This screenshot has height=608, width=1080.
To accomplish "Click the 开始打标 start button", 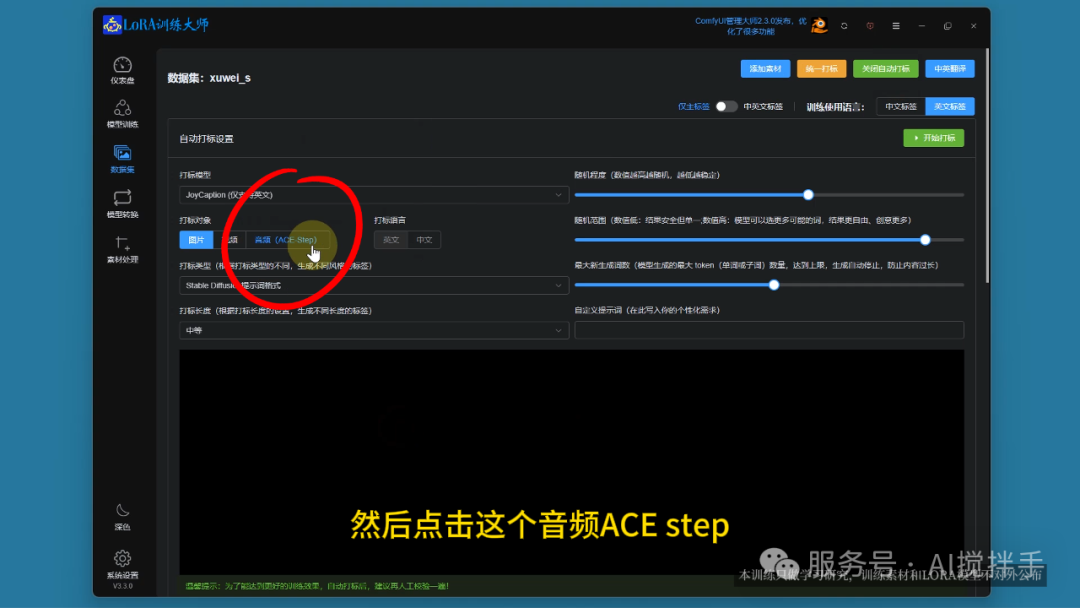I will coord(933,138).
